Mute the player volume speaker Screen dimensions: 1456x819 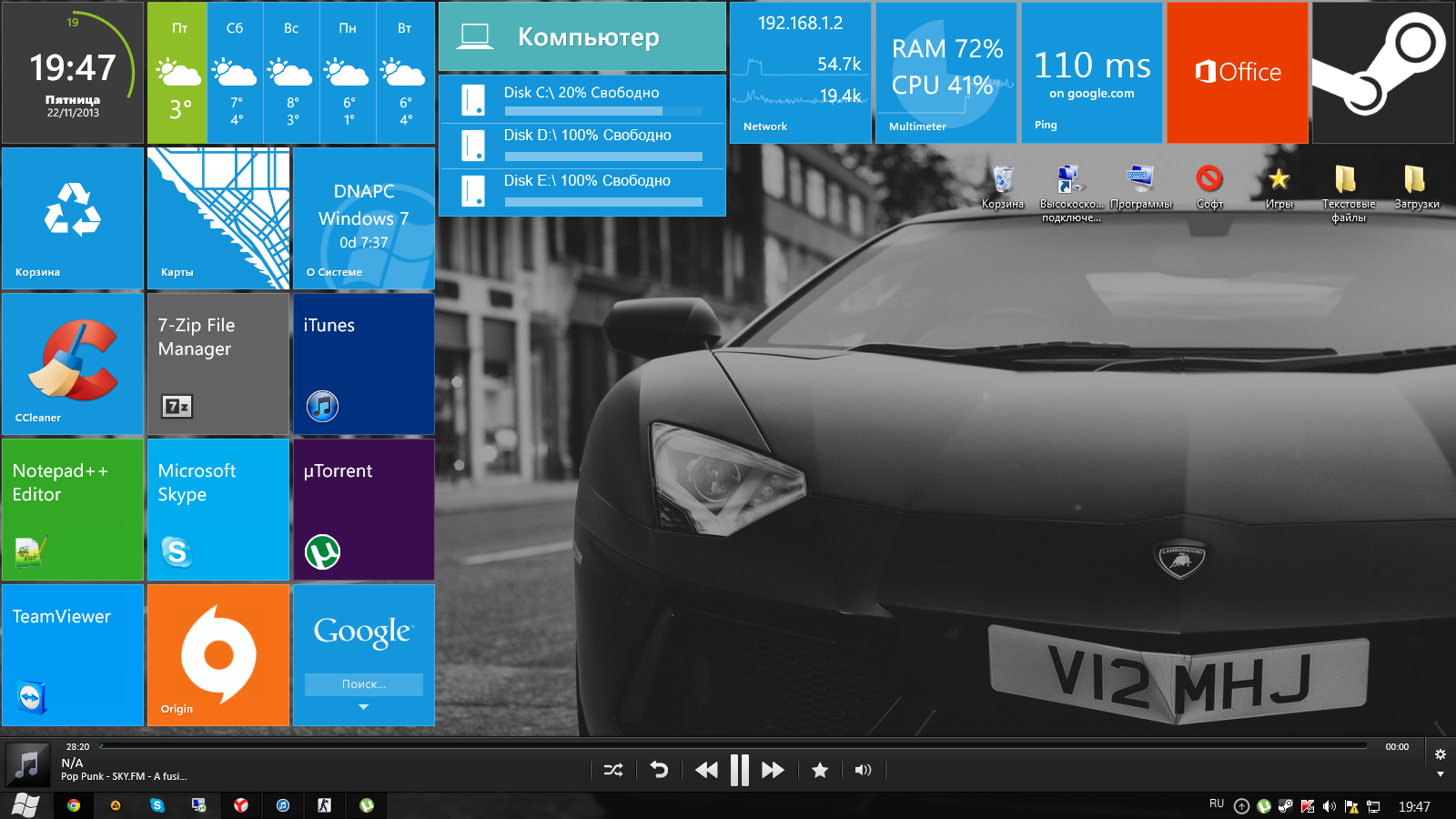click(863, 770)
